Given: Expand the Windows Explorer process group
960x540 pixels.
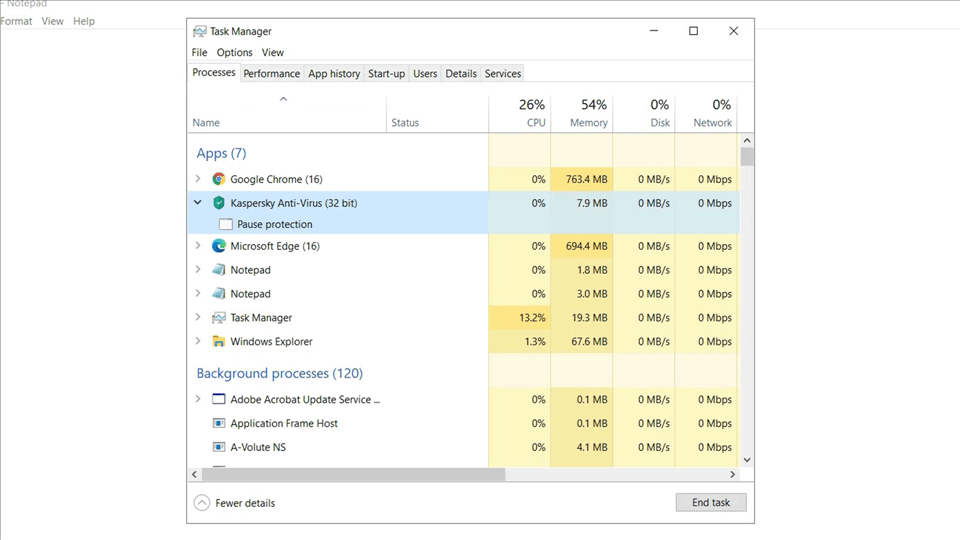Looking at the screenshot, I should click(x=198, y=342).
